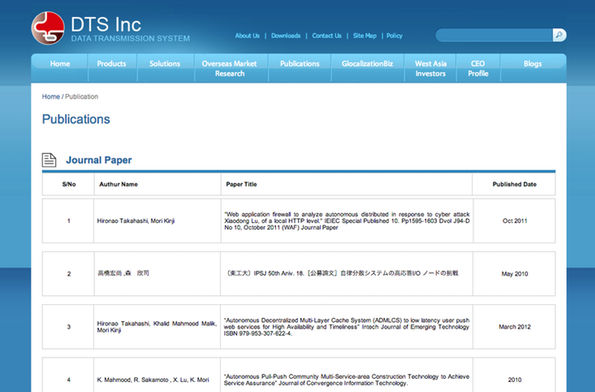Click the Publication breadcrumb text
The height and width of the screenshot is (392, 595).
(x=82, y=96)
